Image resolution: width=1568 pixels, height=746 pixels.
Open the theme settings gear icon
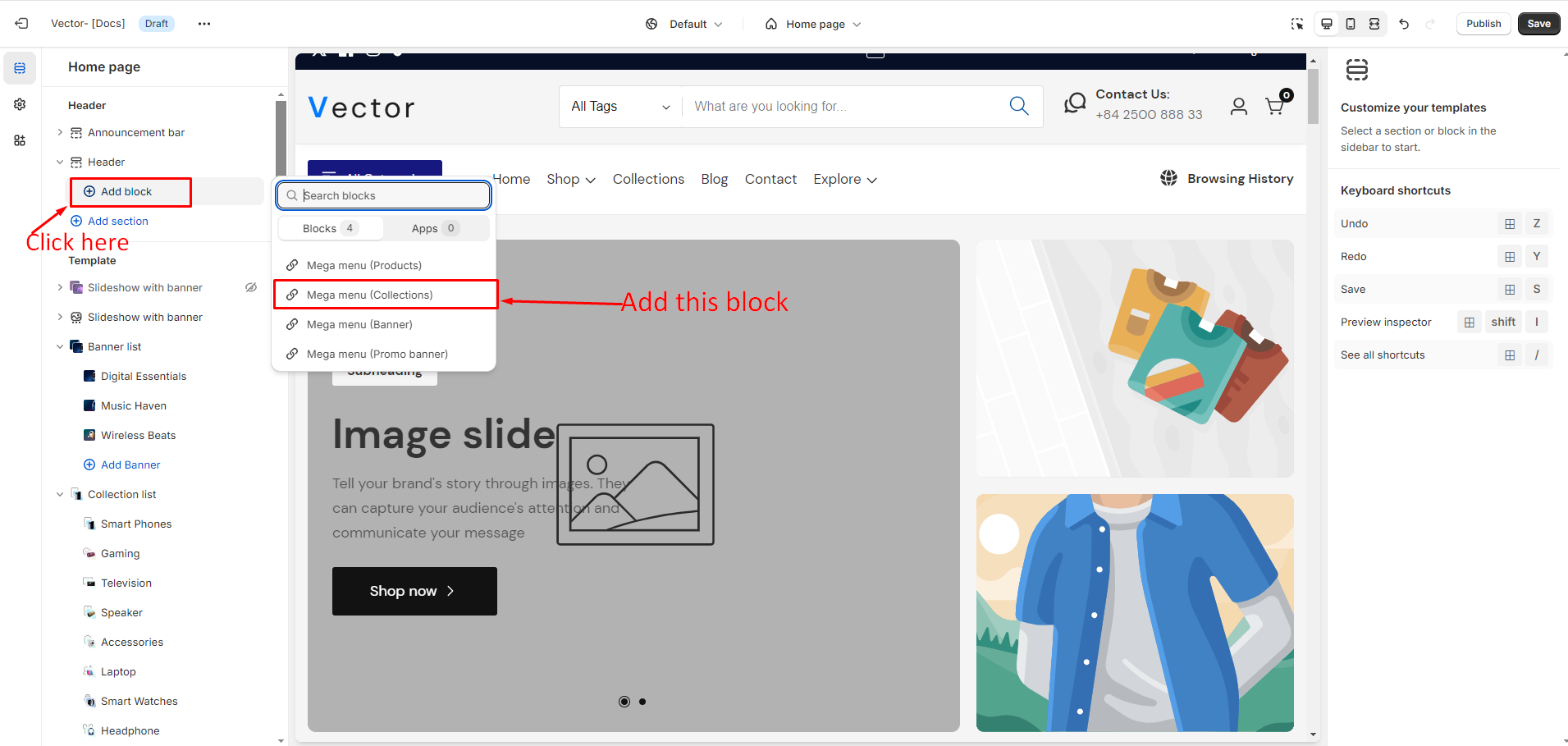click(x=20, y=104)
